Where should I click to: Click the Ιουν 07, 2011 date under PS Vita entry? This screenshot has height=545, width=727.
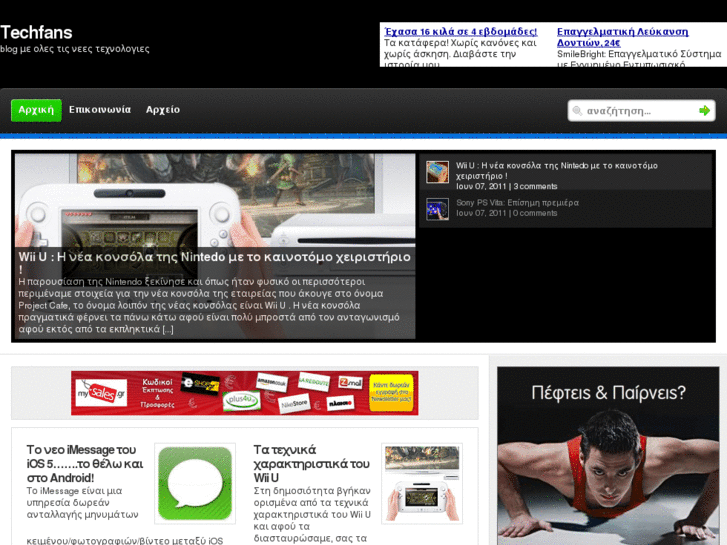[481, 213]
